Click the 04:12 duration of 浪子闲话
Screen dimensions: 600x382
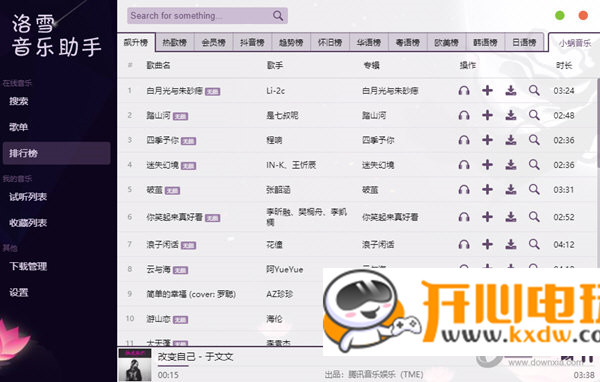pyautogui.click(x=564, y=244)
